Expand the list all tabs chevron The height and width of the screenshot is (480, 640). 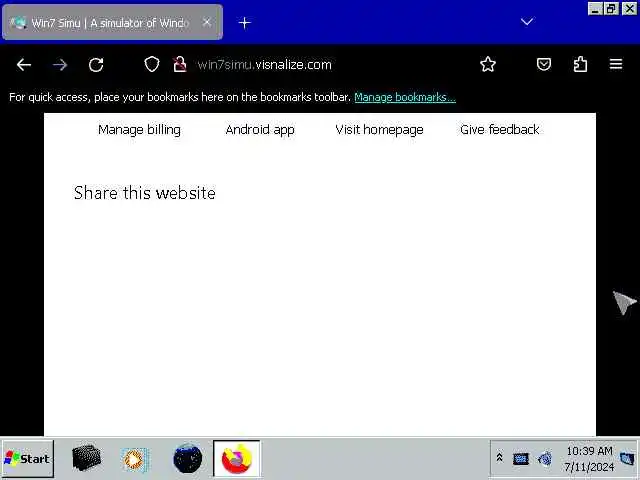coord(527,22)
